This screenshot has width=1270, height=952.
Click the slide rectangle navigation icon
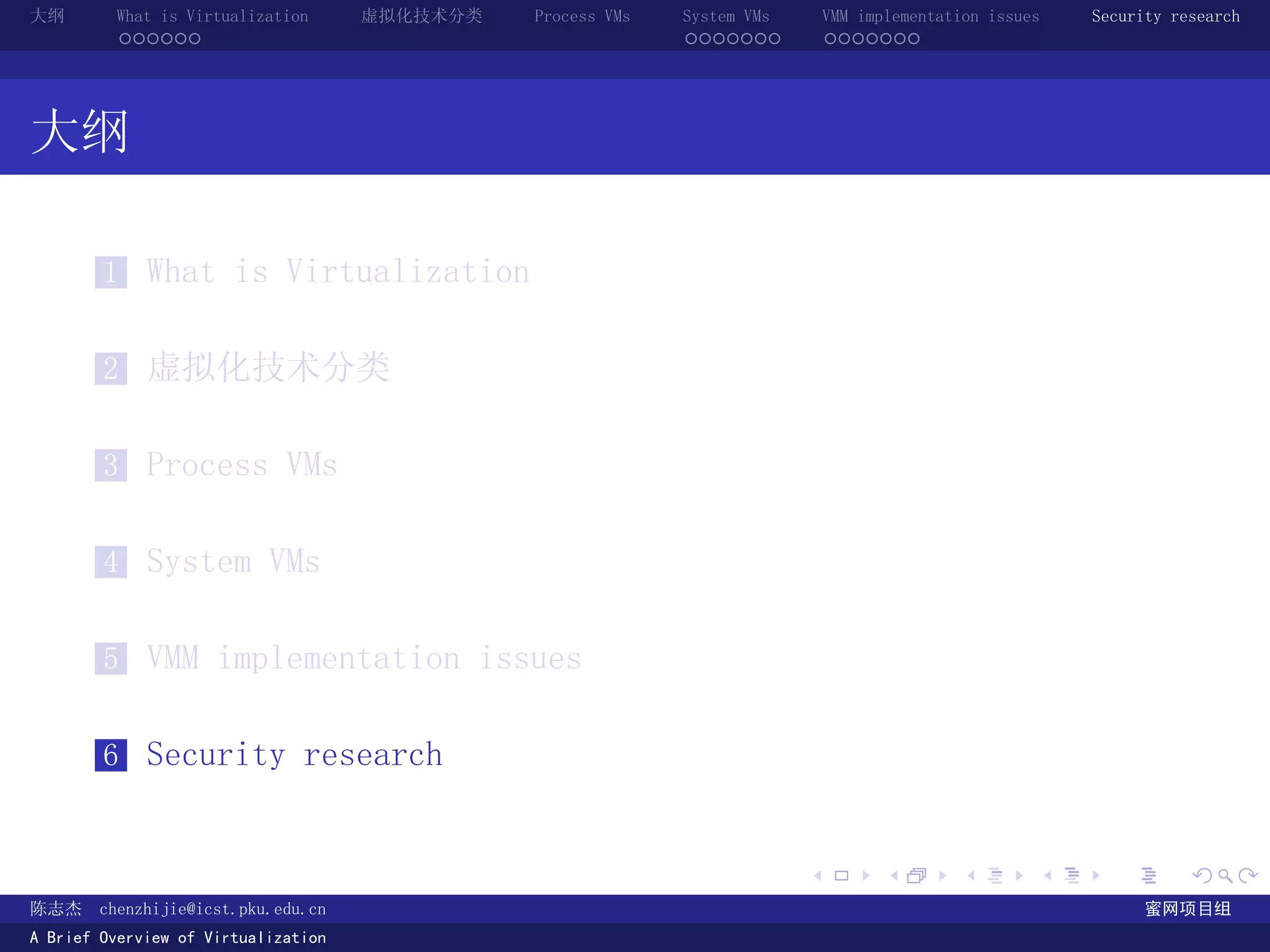pos(841,876)
